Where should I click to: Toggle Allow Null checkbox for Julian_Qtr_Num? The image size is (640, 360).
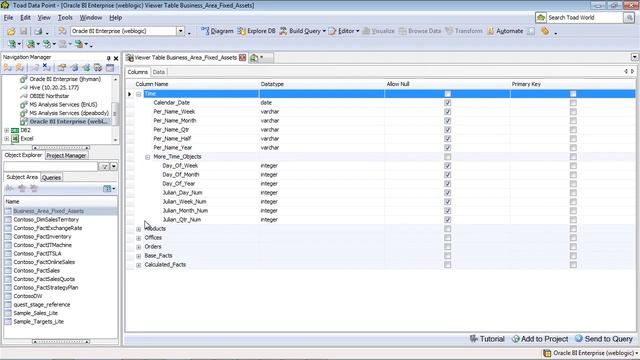click(448, 220)
